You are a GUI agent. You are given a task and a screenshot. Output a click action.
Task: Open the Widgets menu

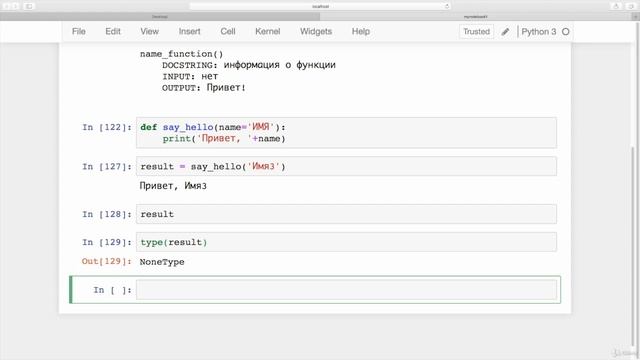(x=316, y=31)
